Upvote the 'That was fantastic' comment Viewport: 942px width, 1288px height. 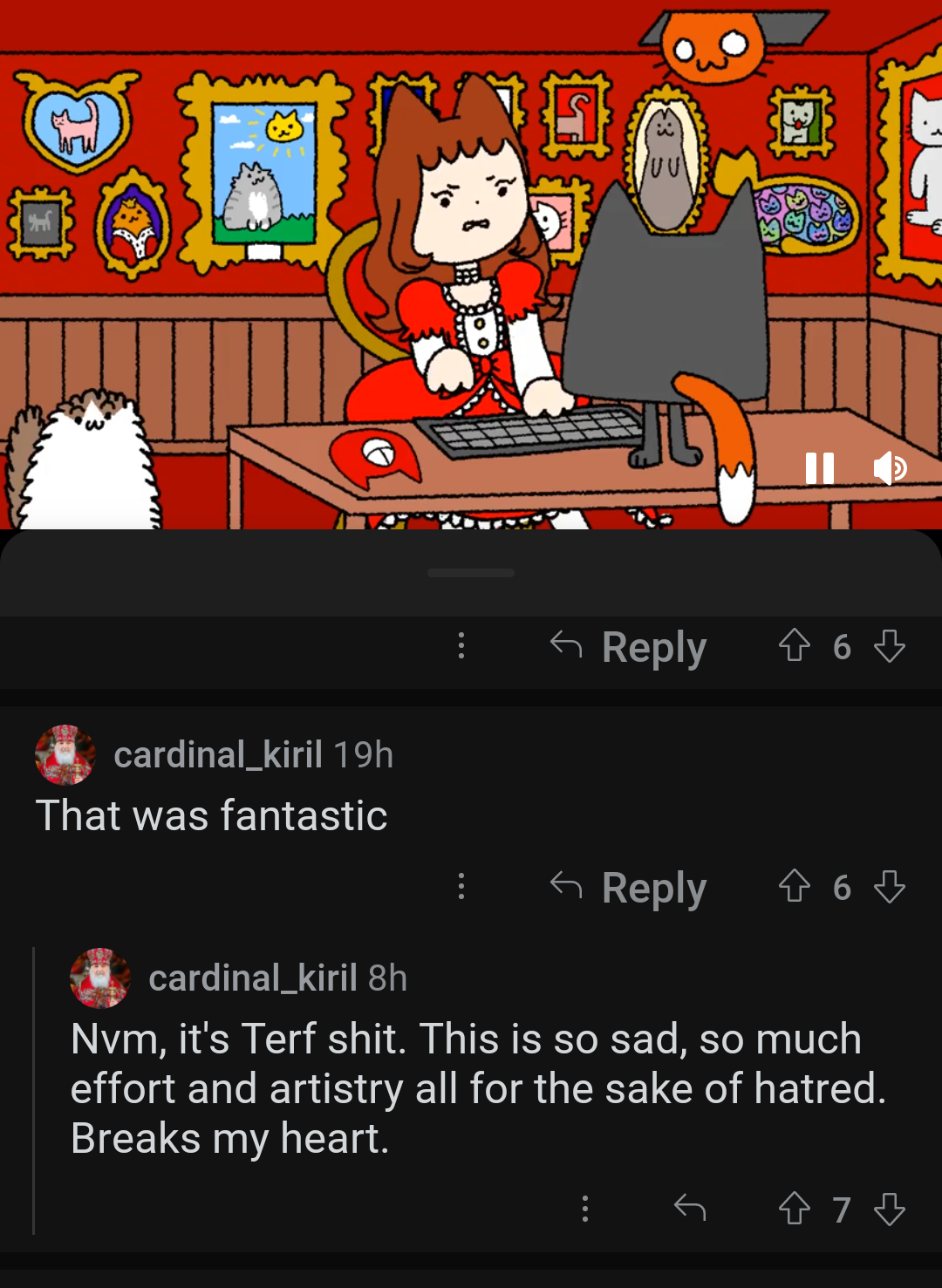pyautogui.click(x=794, y=887)
